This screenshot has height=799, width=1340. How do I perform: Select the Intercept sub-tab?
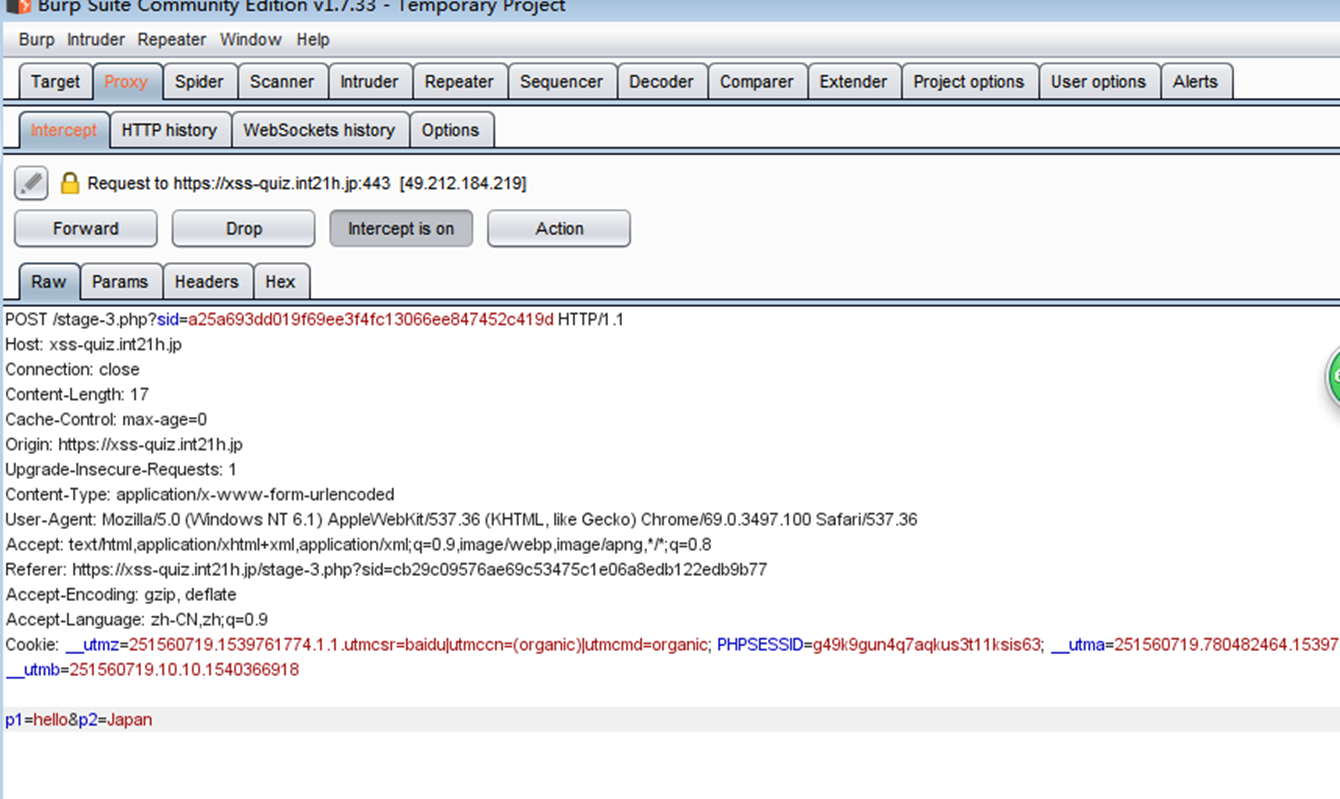64,130
